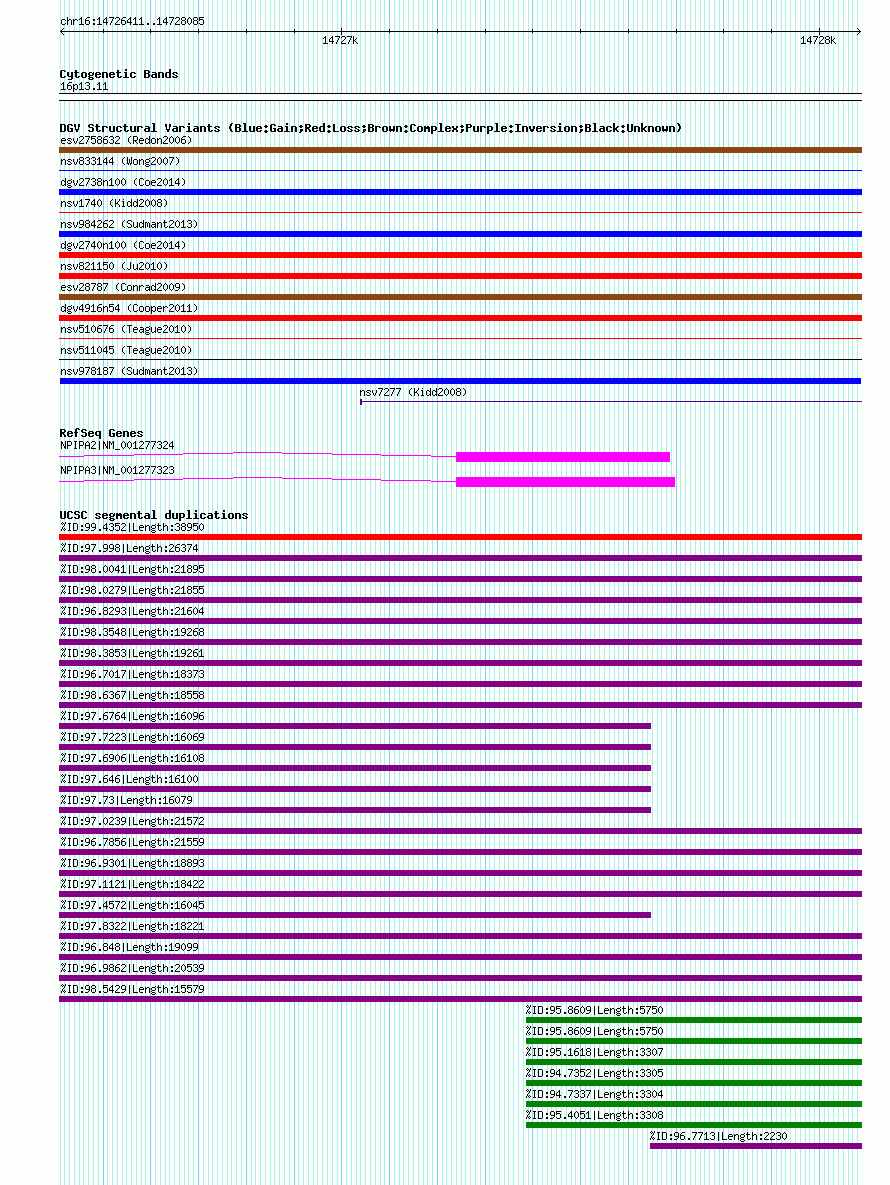890x1185 pixels.
Task: Click duplication label %ID:96.8293|Length:21604
Action: (x=132, y=611)
